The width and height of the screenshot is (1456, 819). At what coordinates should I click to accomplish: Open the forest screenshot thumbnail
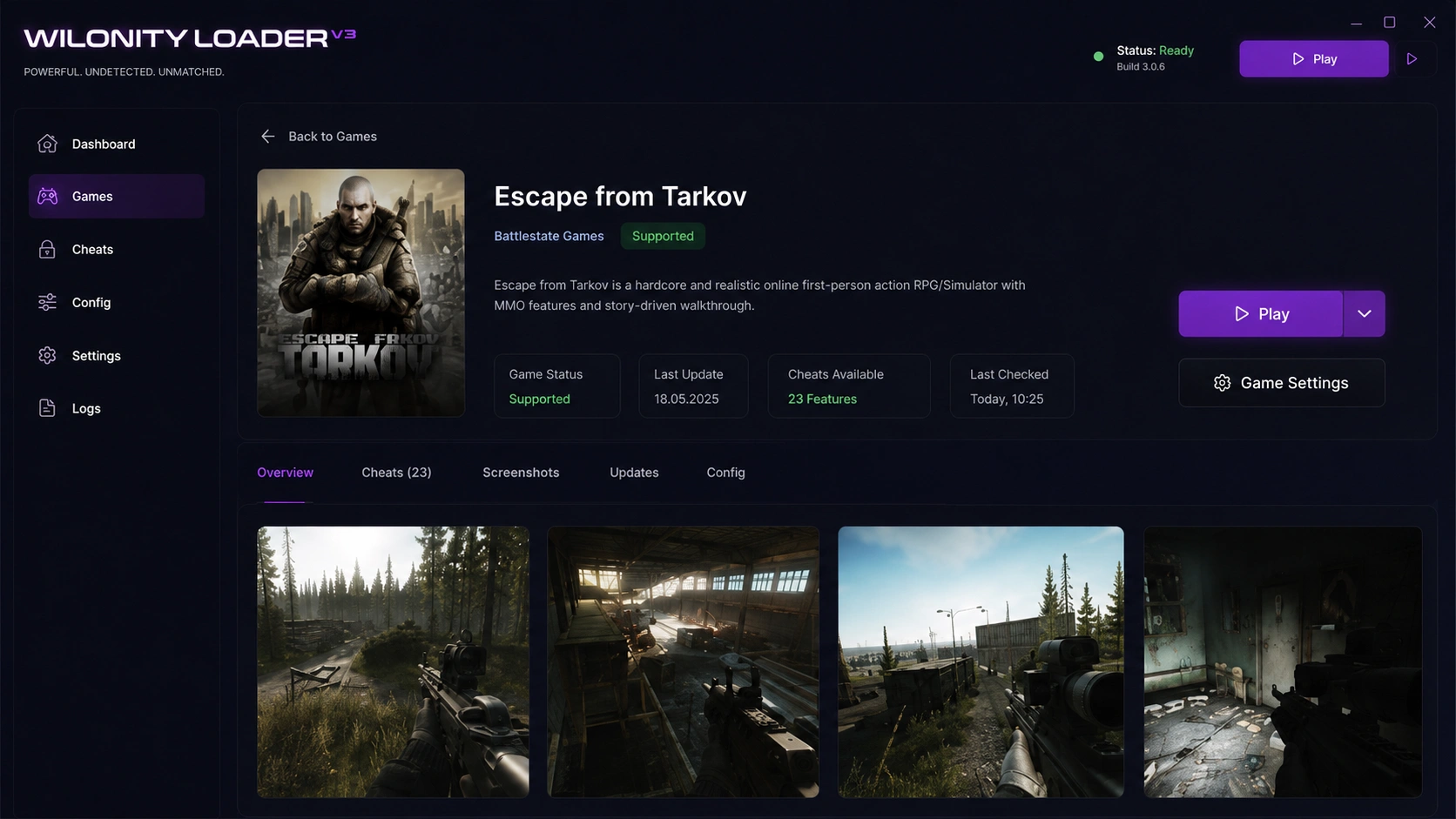click(x=393, y=661)
